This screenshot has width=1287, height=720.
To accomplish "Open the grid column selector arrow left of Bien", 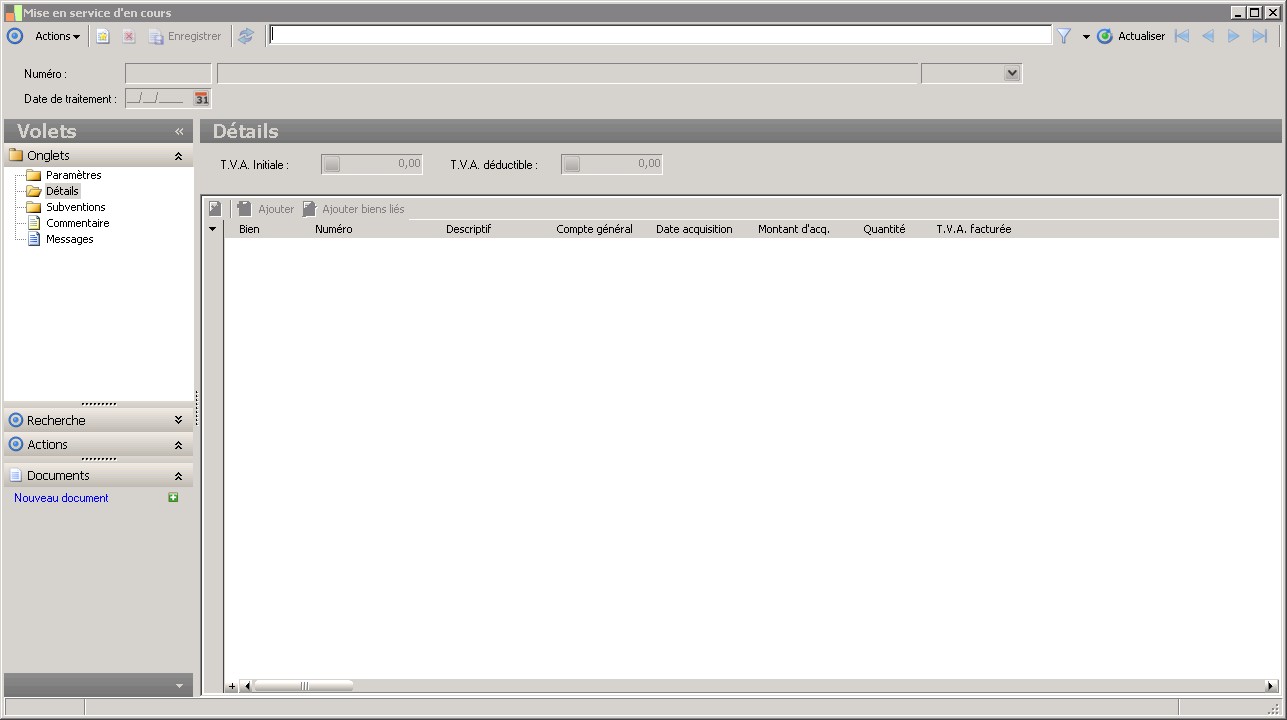I will tap(212, 229).
